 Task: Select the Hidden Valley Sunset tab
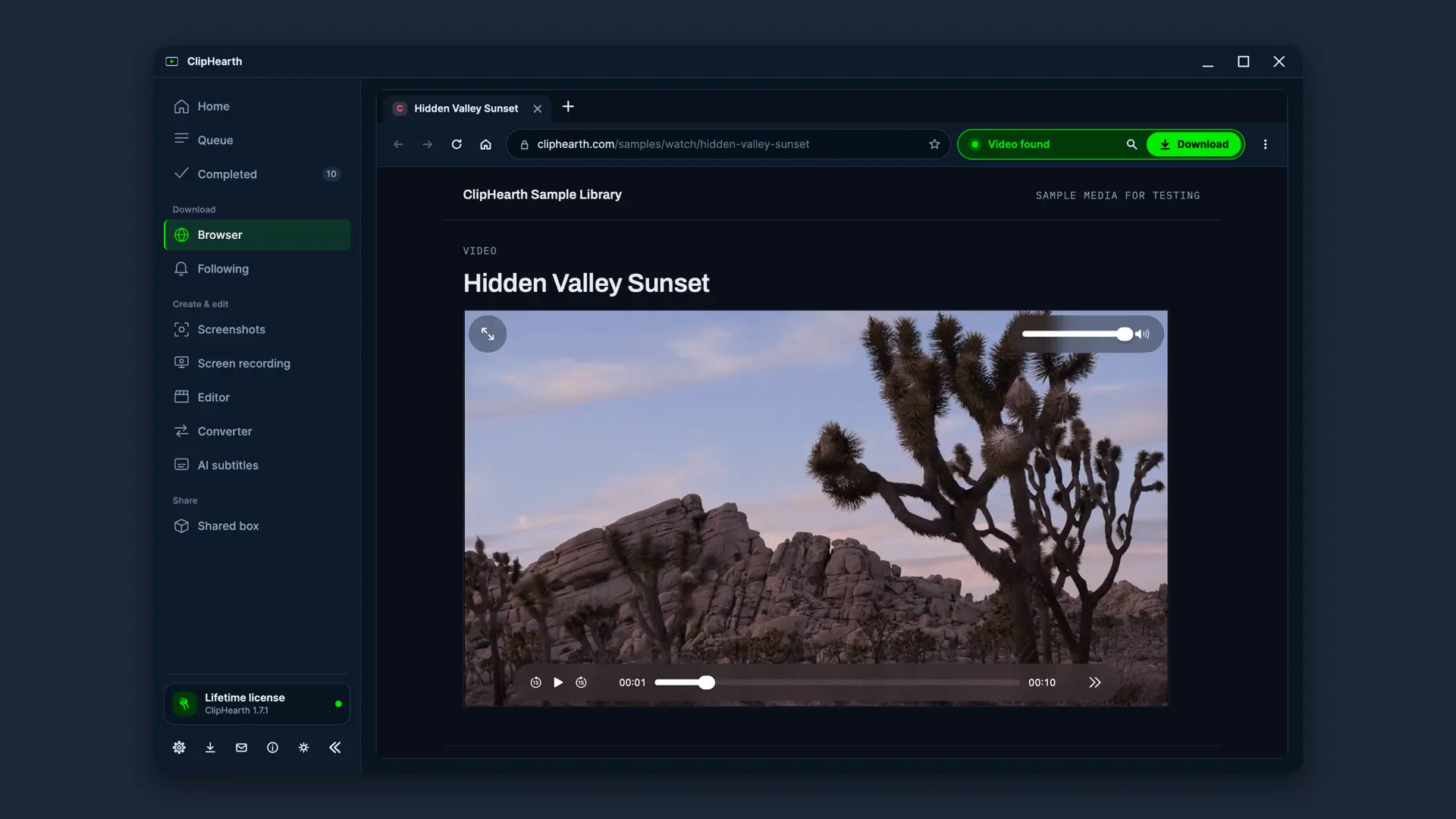(467, 108)
